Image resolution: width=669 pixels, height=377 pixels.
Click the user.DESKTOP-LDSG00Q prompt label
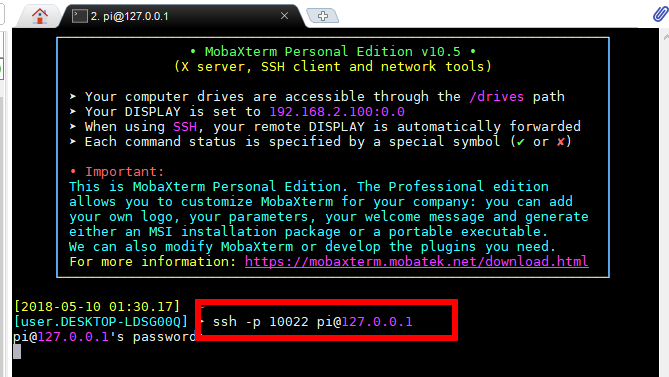(101, 322)
